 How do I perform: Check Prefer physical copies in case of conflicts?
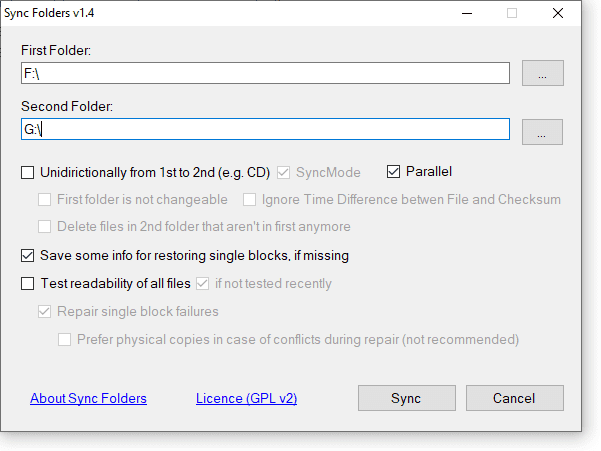point(64,339)
